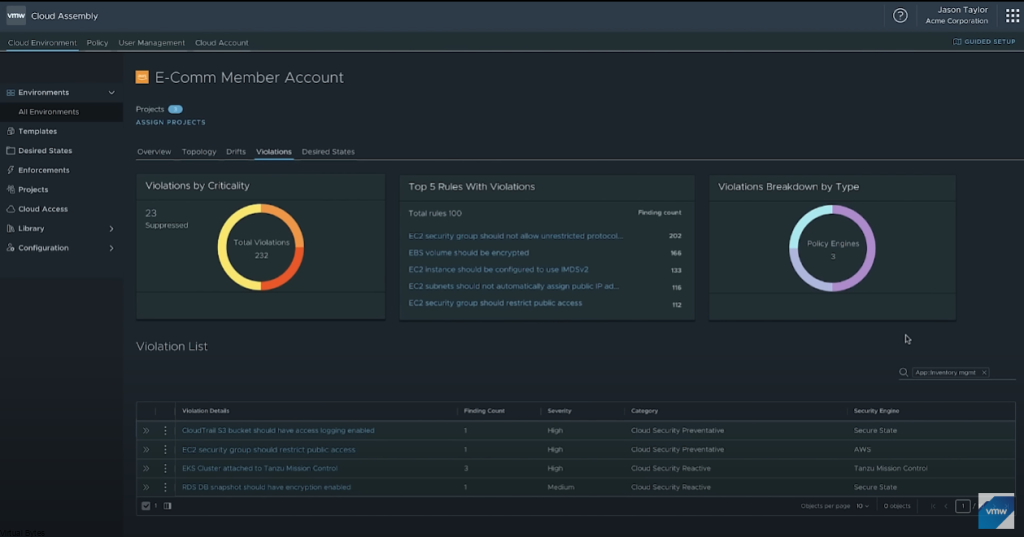Toggle the column picker icon in table footer
1024x537 pixels.
[x=167, y=506]
